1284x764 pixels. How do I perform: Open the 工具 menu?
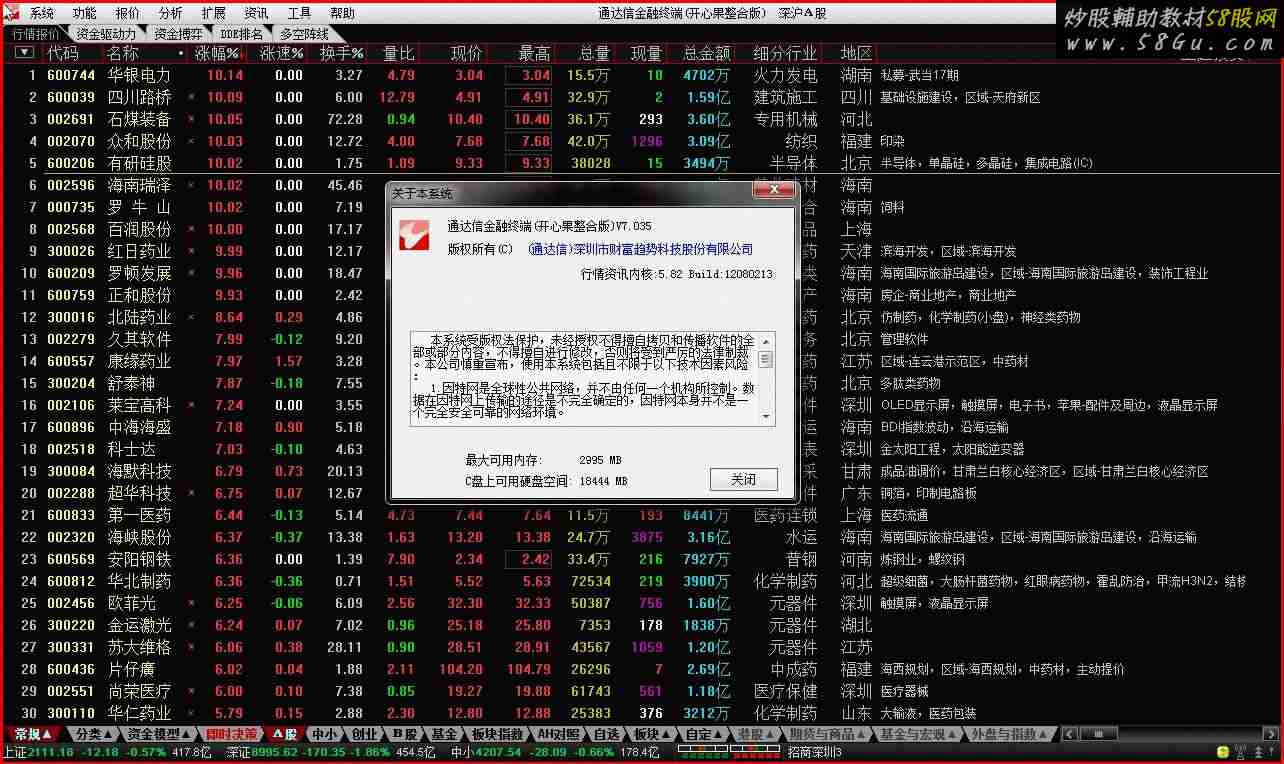pyautogui.click(x=300, y=13)
